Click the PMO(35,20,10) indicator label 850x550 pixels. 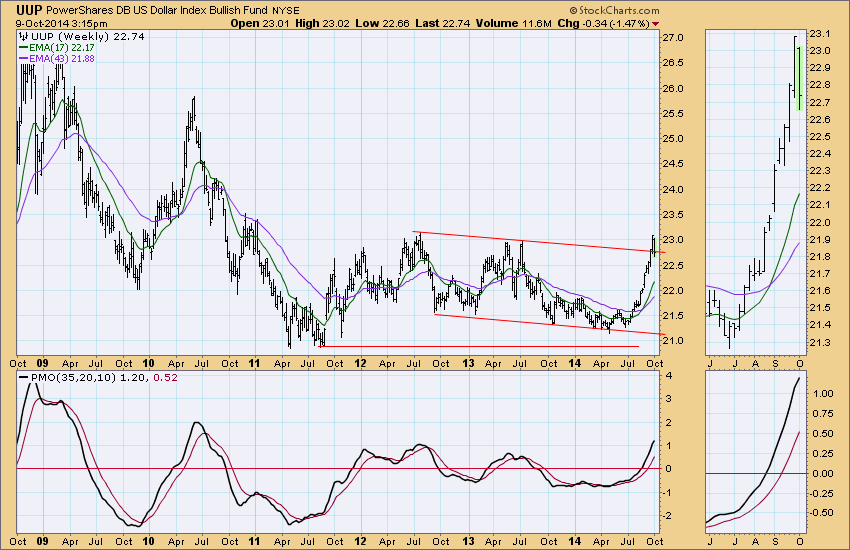[73, 378]
